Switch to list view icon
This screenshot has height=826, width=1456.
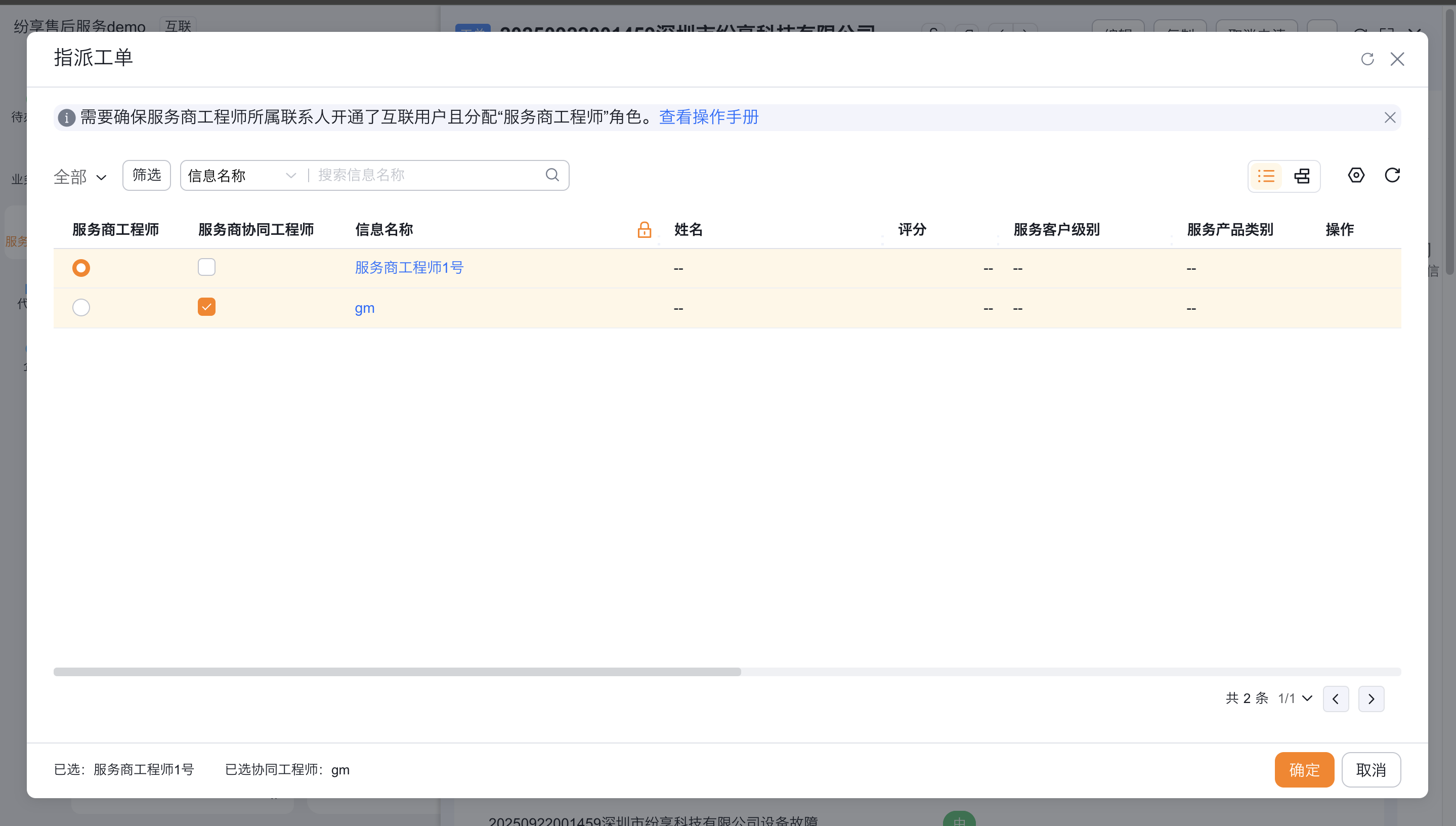(1266, 176)
